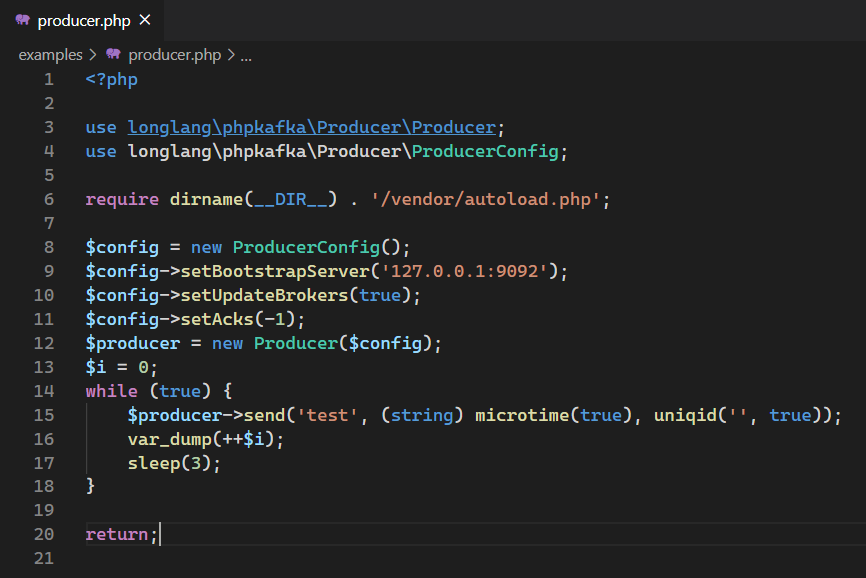Click the PHP icon in the breadcrumb
The height and width of the screenshot is (578, 866).
(x=113, y=54)
